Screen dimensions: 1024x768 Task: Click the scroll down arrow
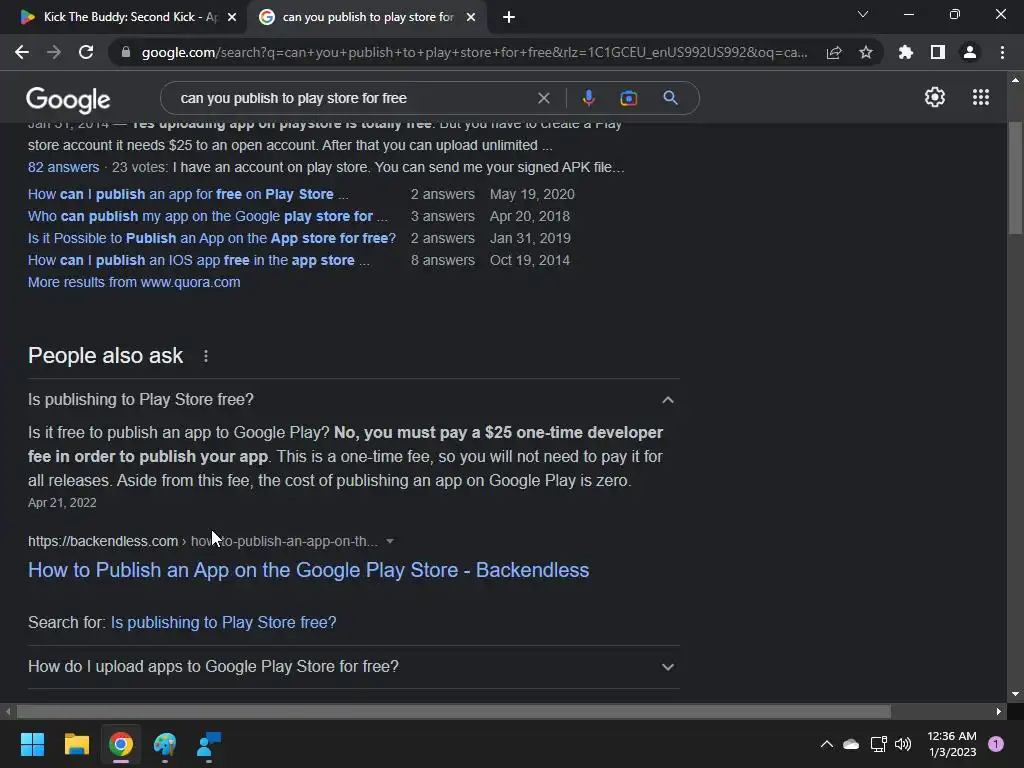(x=1015, y=694)
